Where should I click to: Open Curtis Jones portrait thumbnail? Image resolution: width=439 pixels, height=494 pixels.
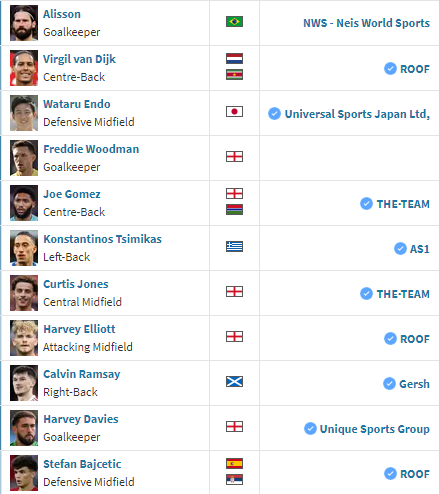(24, 293)
